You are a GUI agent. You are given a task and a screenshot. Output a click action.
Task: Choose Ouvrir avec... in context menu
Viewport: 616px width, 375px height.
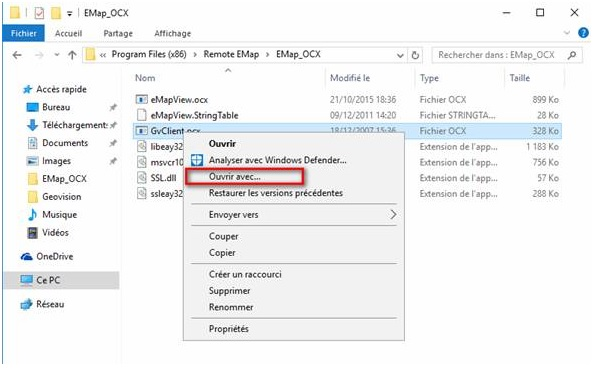click(x=235, y=177)
